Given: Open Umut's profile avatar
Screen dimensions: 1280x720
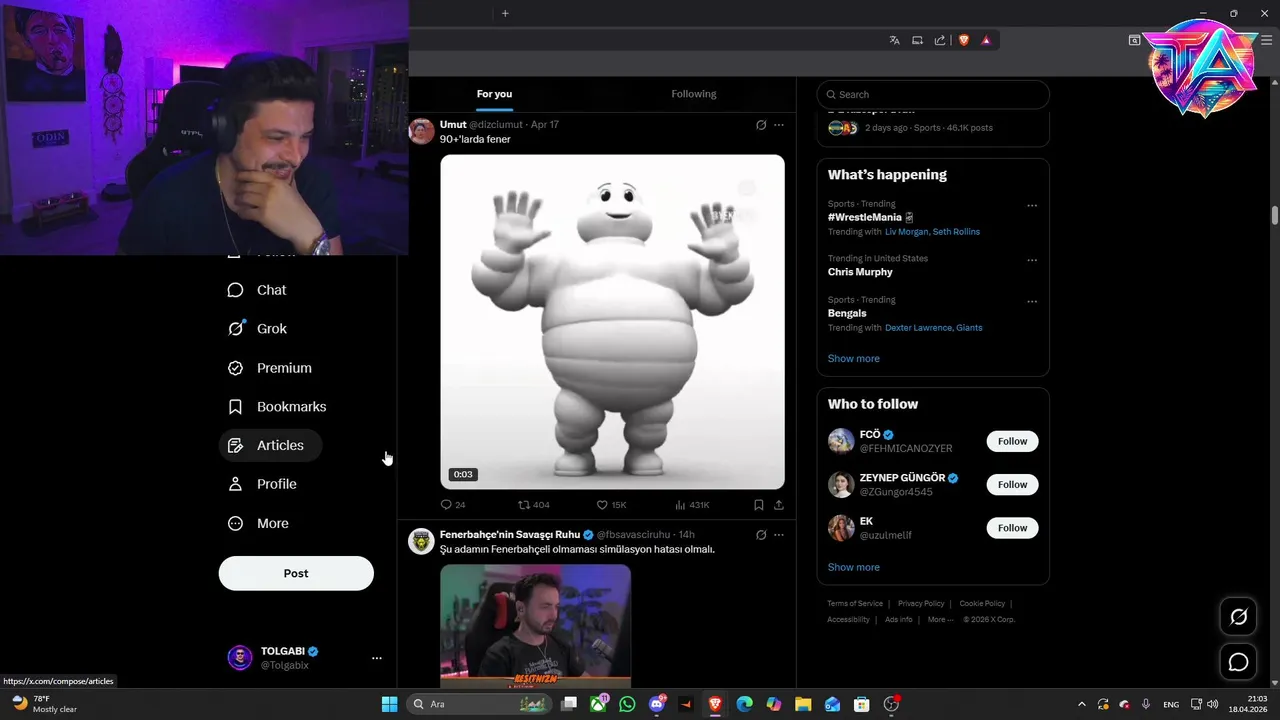Looking at the screenshot, I should 422,131.
